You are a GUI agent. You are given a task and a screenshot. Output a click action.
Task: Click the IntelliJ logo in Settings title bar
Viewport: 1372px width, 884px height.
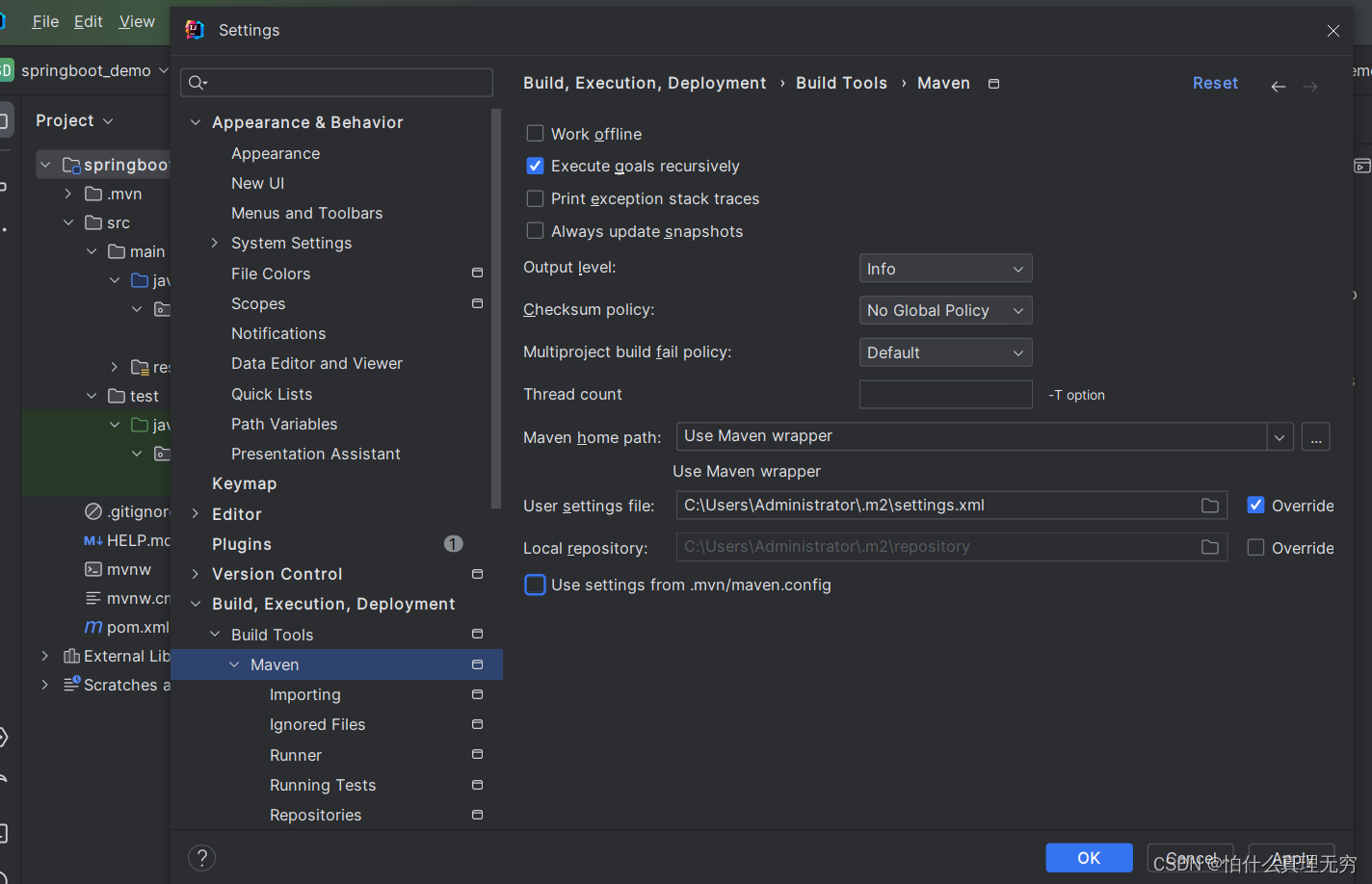tap(195, 30)
